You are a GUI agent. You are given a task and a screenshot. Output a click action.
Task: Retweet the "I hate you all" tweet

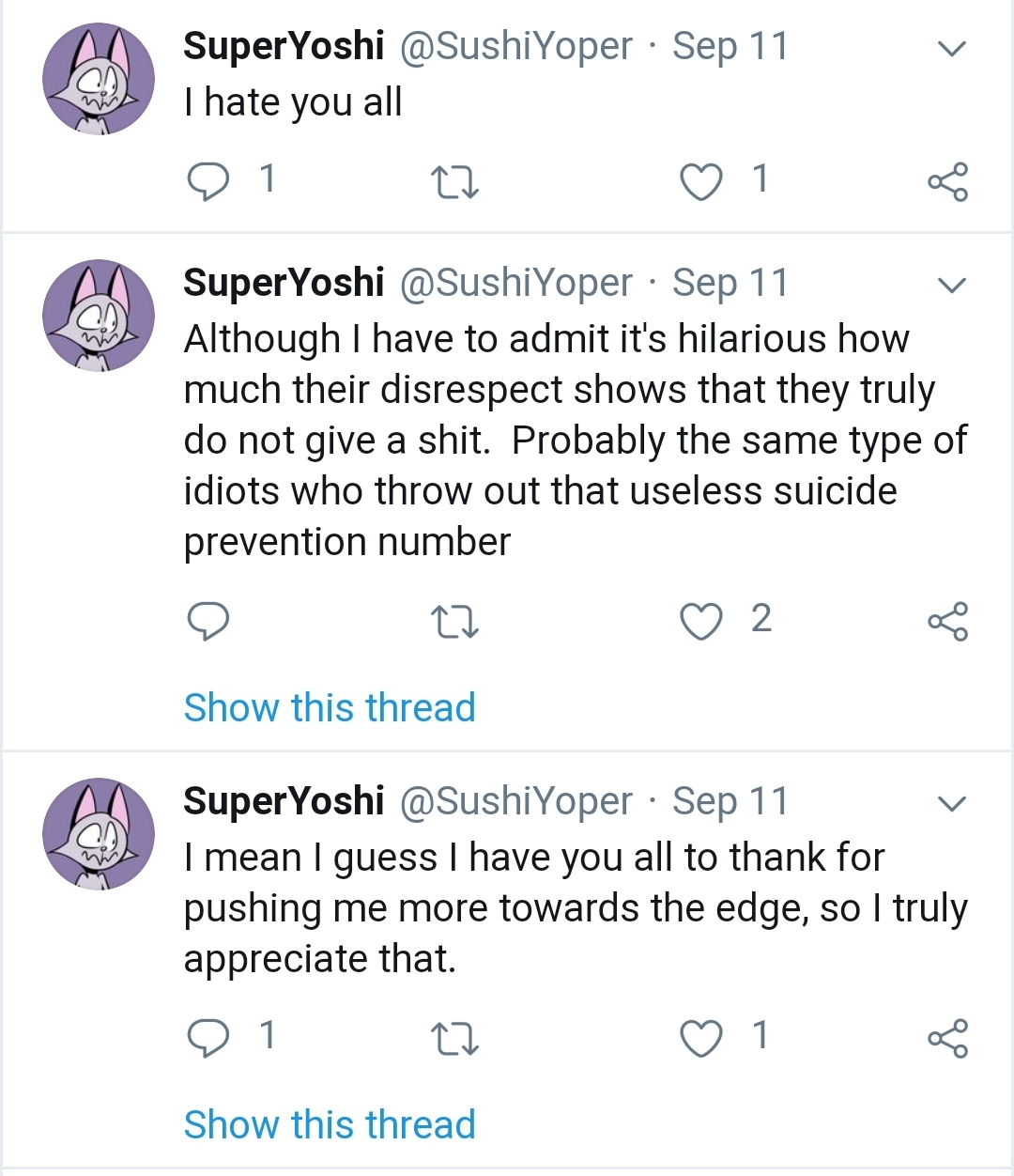(x=454, y=182)
